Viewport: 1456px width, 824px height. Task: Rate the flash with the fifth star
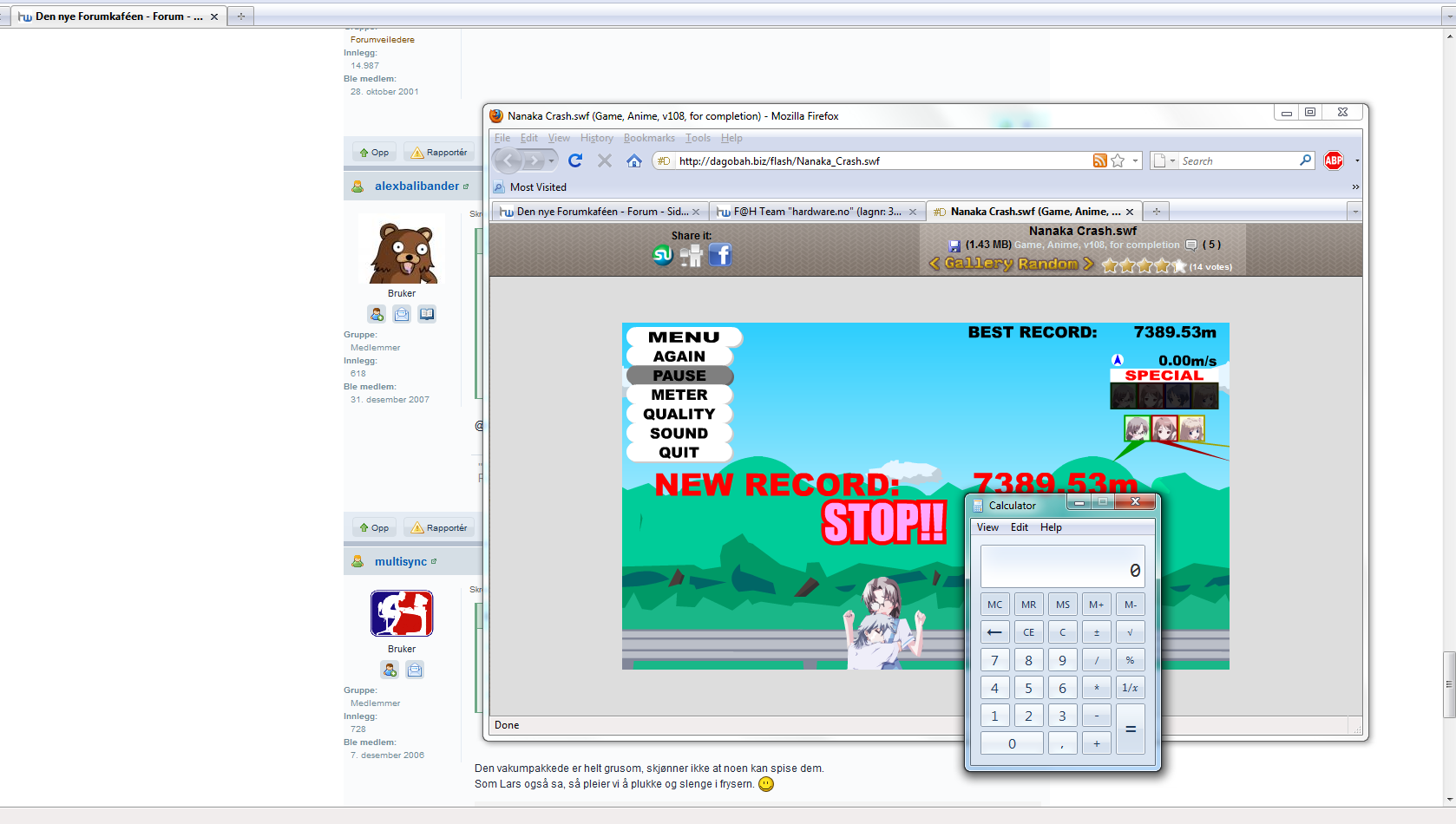coord(1179,266)
